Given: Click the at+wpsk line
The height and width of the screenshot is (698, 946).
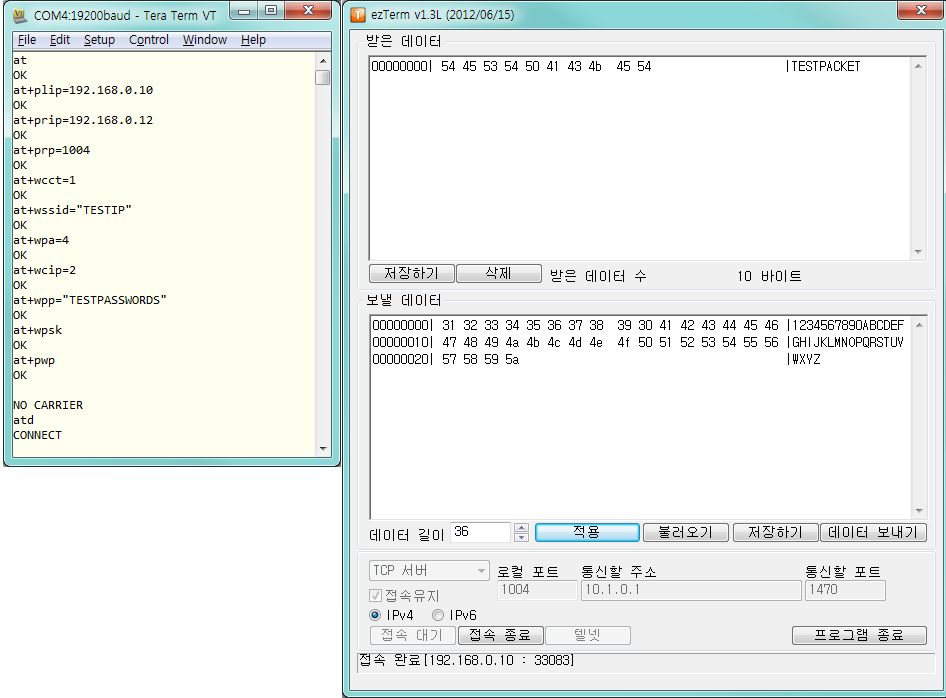Looking at the screenshot, I should click(x=37, y=331).
